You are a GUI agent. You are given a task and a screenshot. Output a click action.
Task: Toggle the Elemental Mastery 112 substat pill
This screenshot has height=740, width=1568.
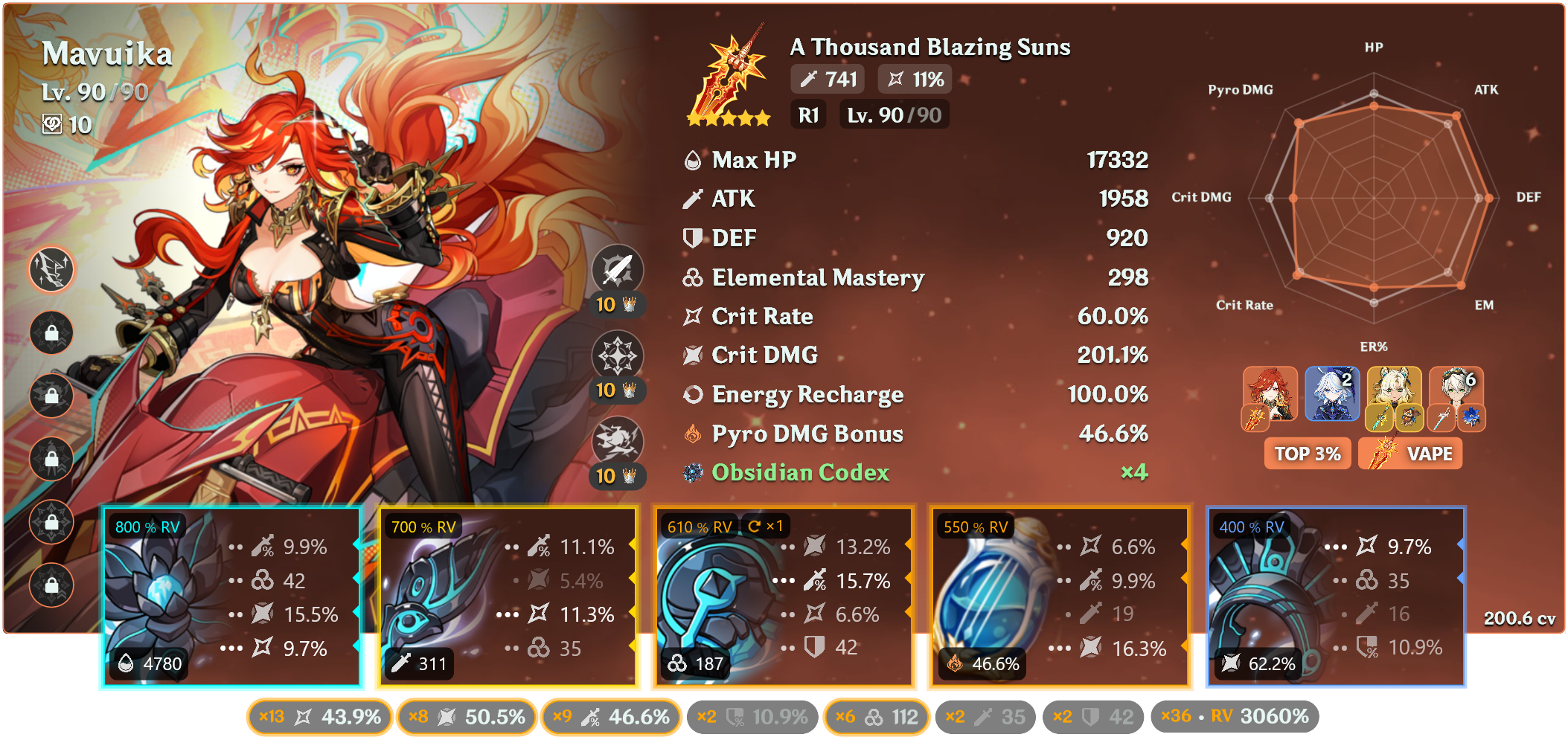[x=877, y=717]
